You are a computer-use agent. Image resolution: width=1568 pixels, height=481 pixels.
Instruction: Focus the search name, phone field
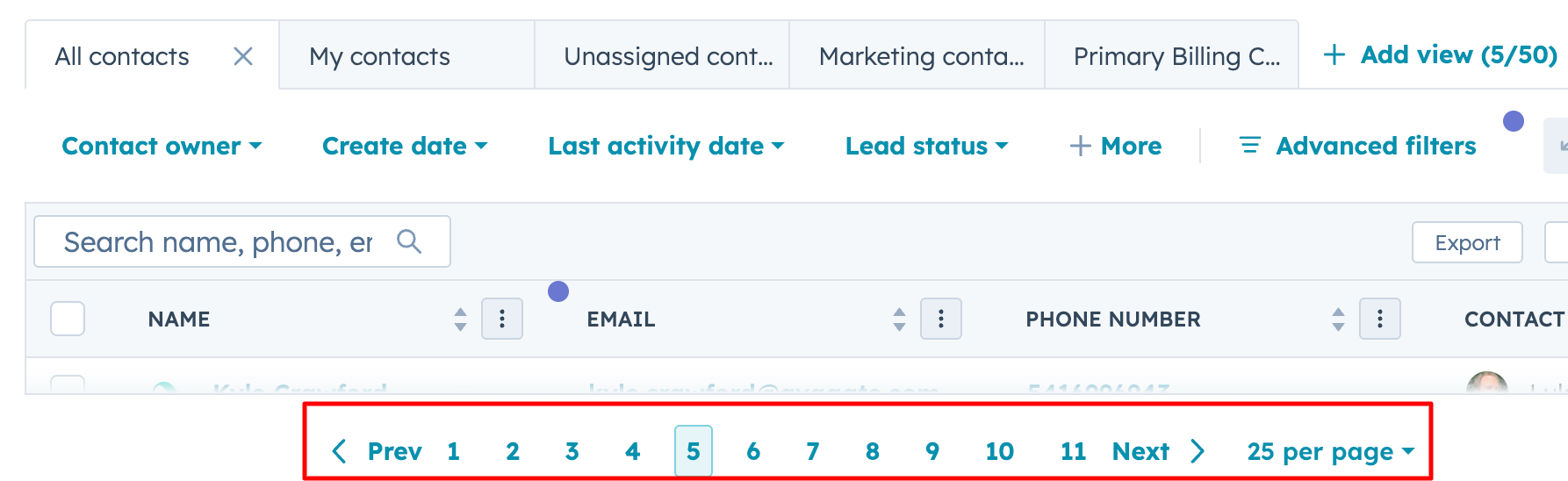pos(218,241)
